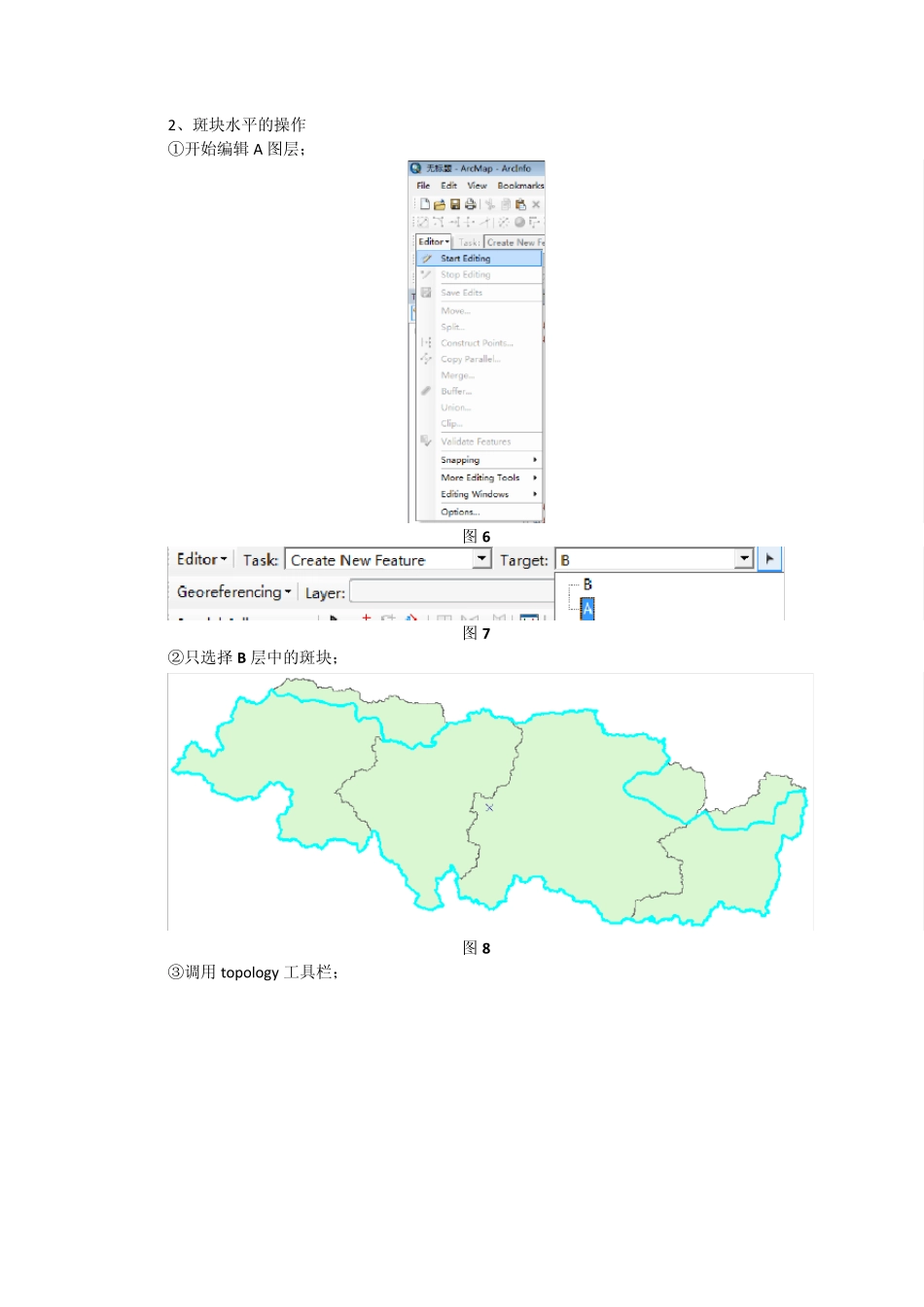Click the icon beside Validate Features
Screen dimensions: 924x1307
coord(426,441)
